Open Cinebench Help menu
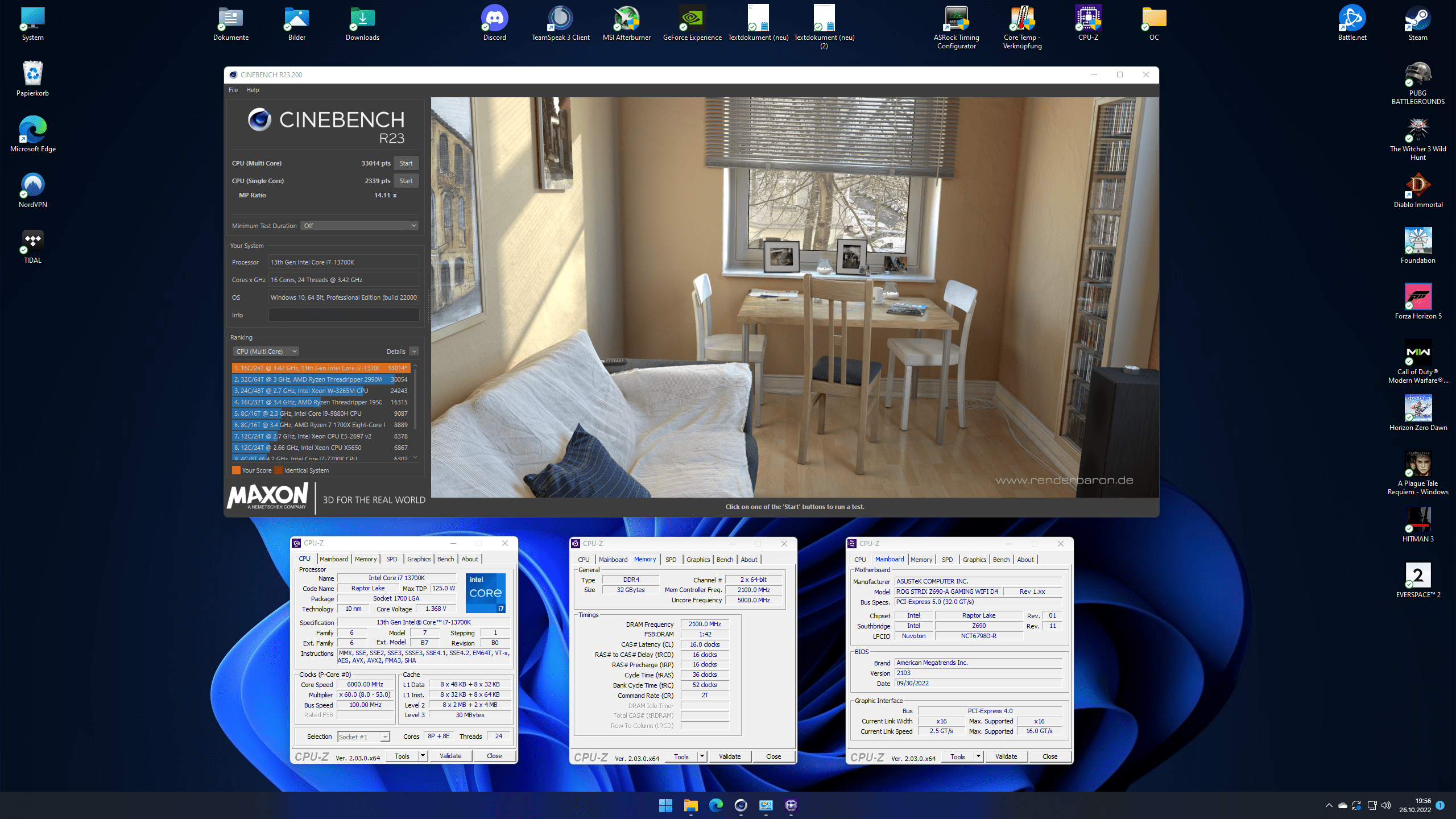This screenshot has width=1456, height=819. pyautogui.click(x=253, y=90)
